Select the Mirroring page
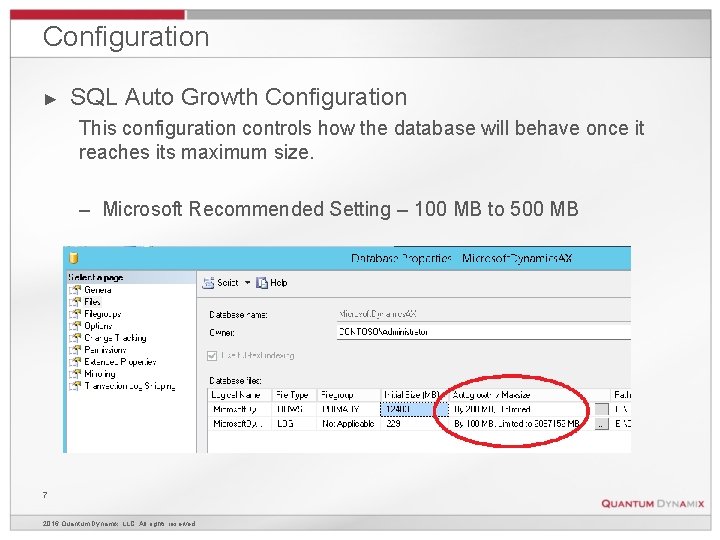Viewport: 720px width, 540px height. click(100, 374)
